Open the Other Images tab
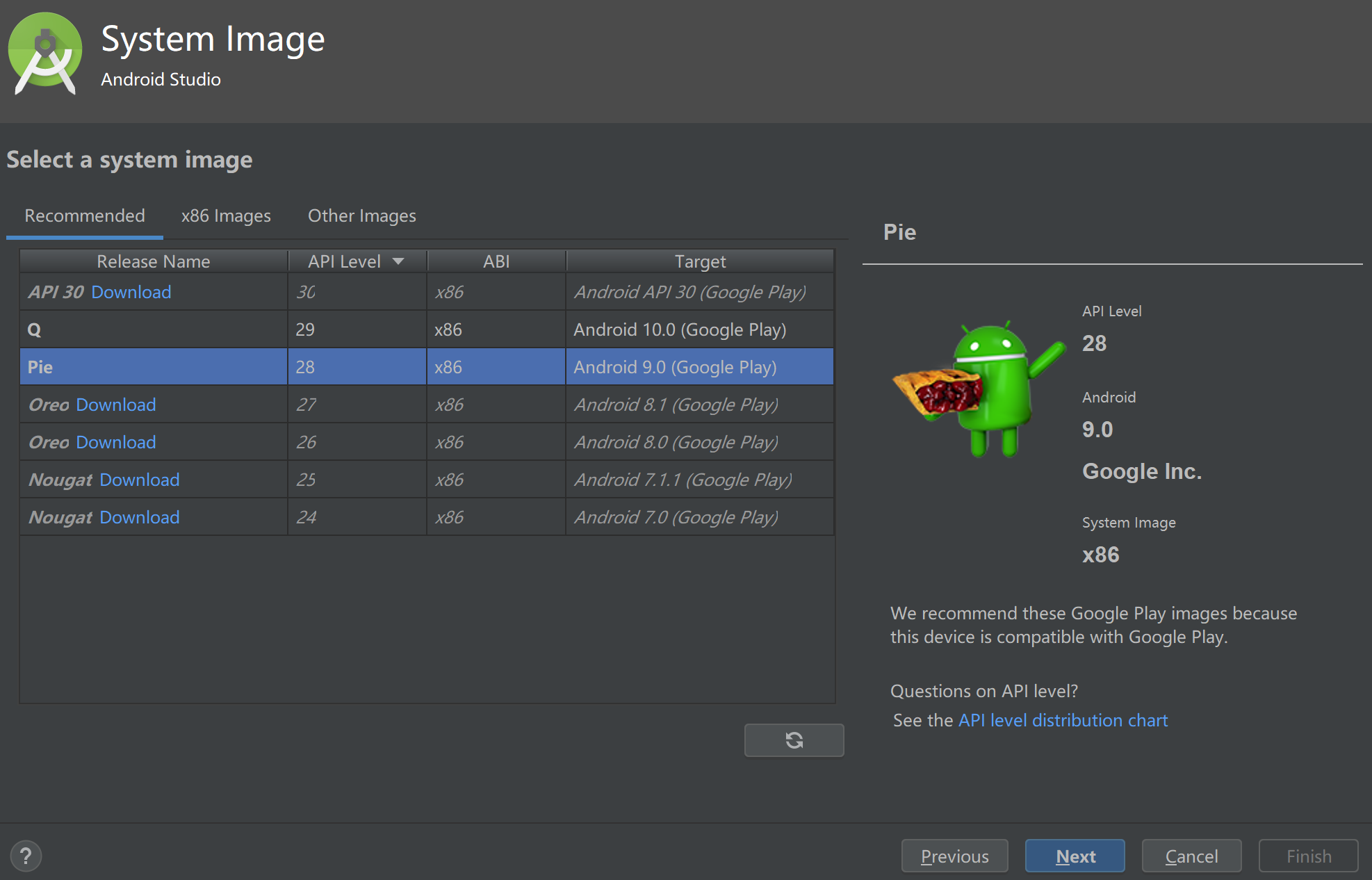 361,216
